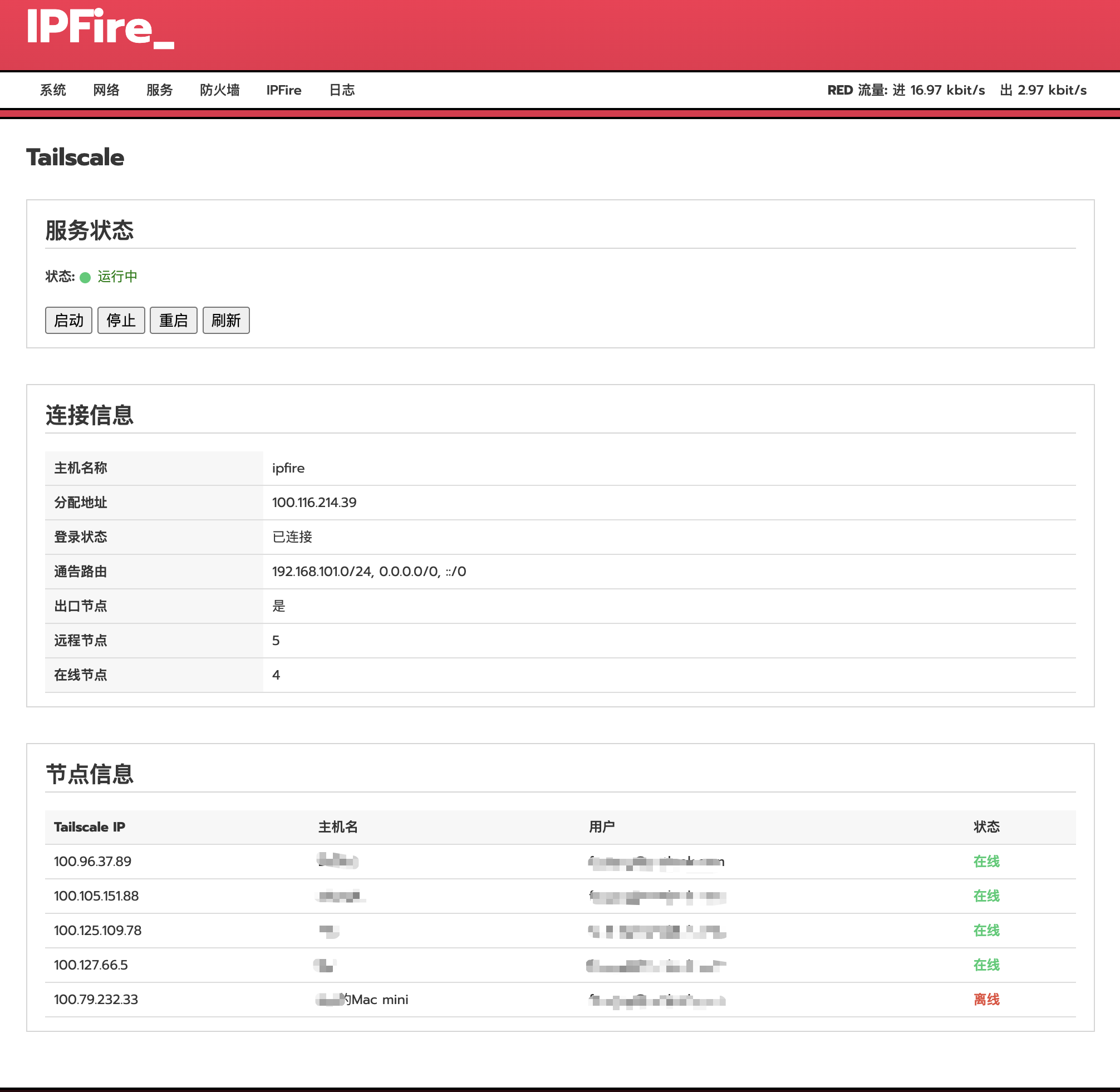Click the outbound 2.97 kbit/s readout
1120x1092 pixels.
(1043, 90)
